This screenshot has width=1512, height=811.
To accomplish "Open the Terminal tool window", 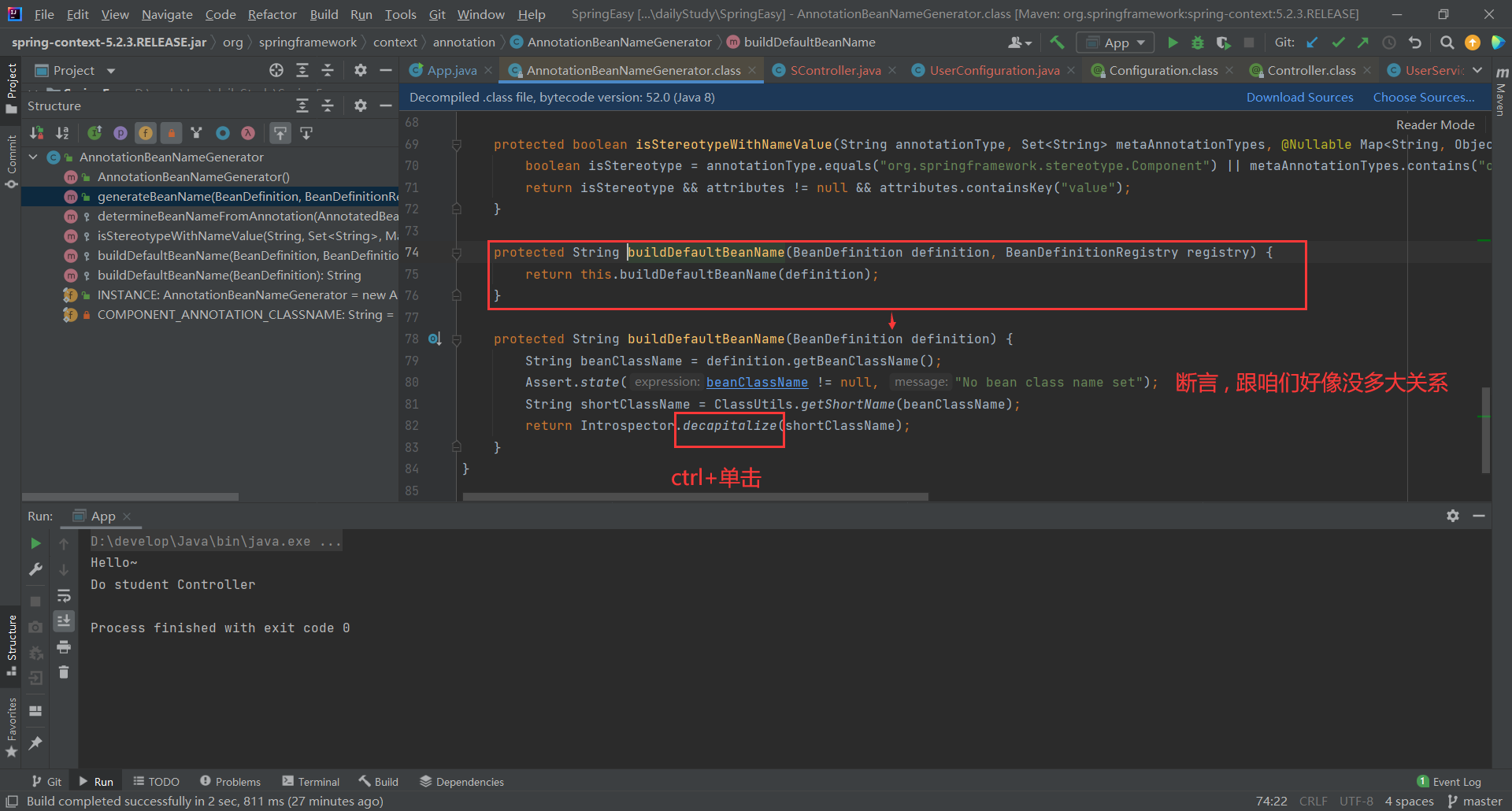I will (x=311, y=781).
